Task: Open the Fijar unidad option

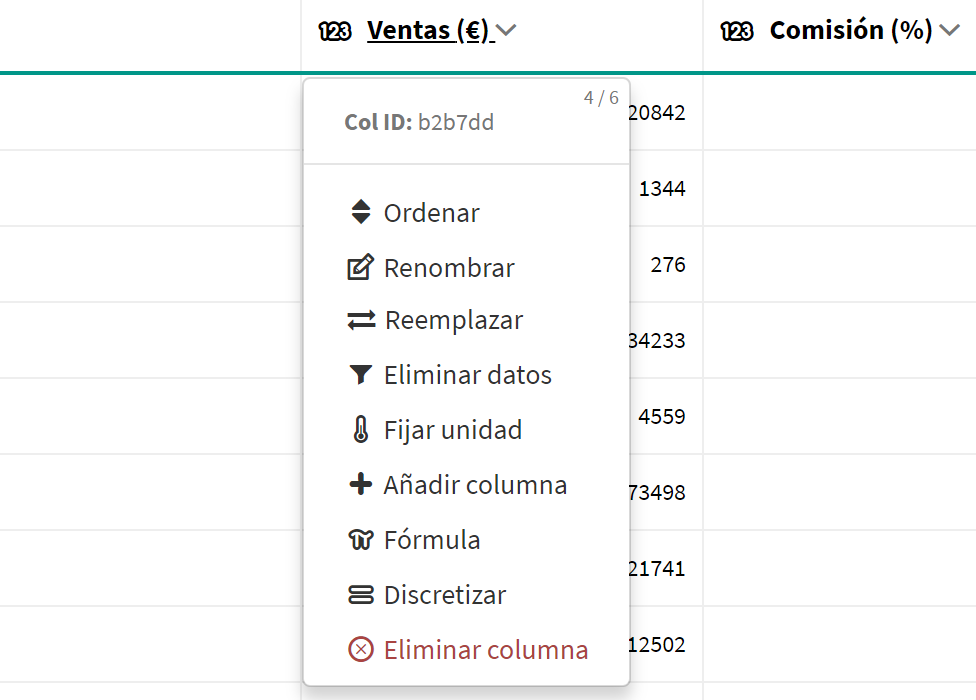Action: (453, 430)
